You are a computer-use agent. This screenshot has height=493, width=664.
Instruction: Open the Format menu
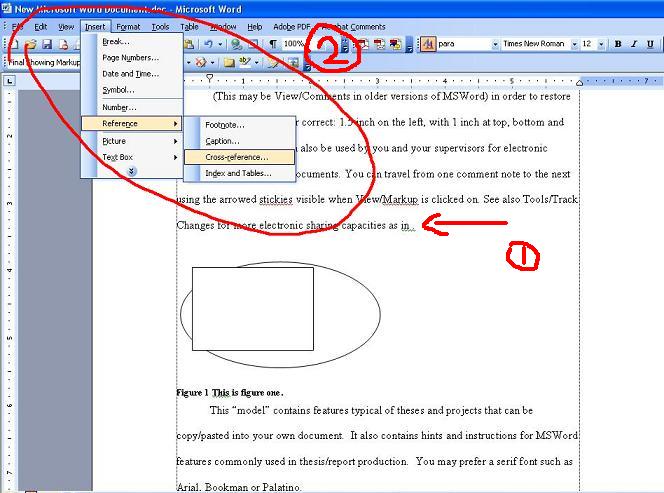(128, 27)
